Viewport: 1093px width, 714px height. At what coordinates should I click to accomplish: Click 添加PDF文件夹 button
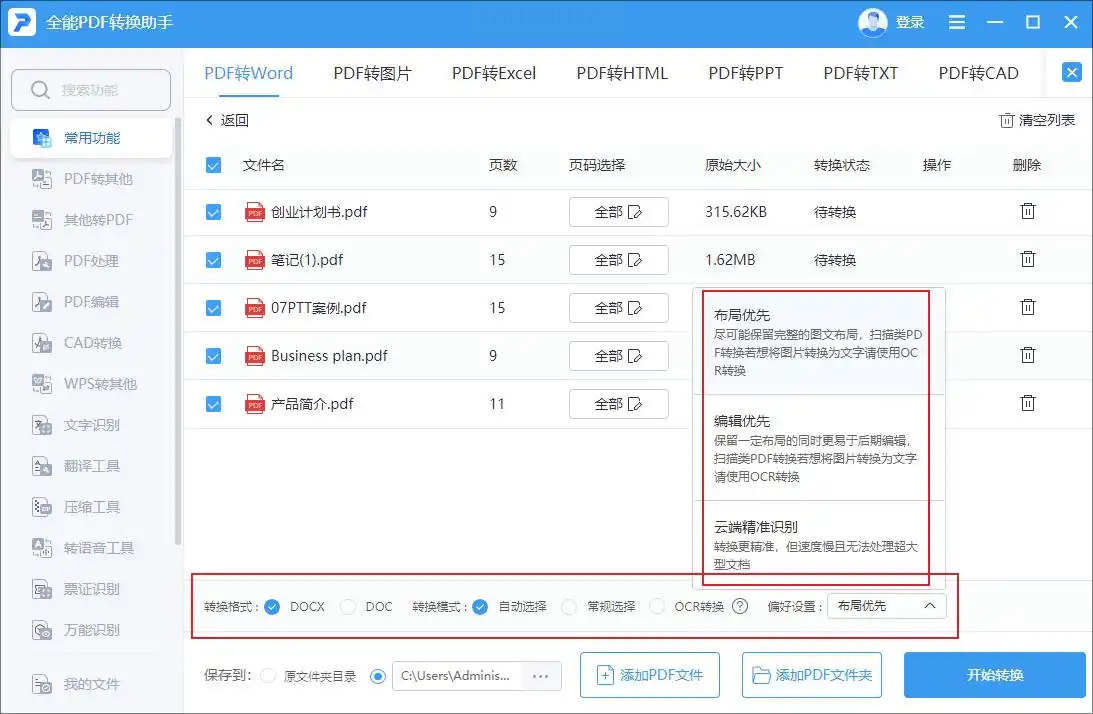point(811,675)
